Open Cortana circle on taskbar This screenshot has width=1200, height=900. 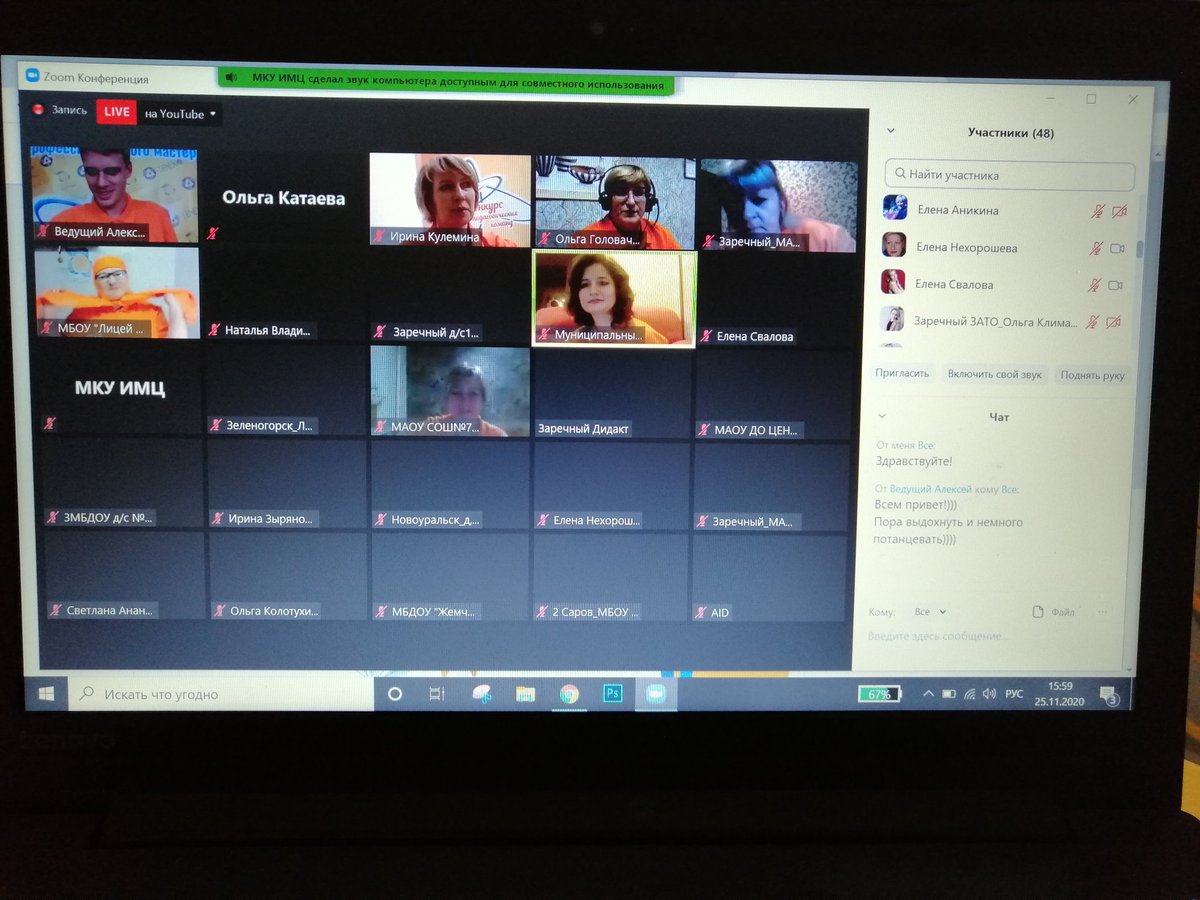point(394,694)
